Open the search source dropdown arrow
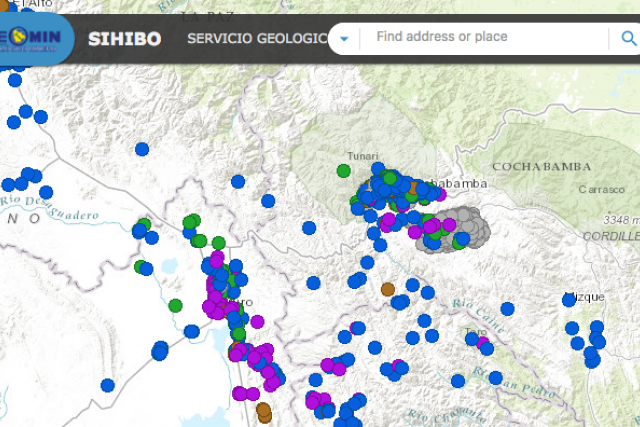 click(344, 39)
